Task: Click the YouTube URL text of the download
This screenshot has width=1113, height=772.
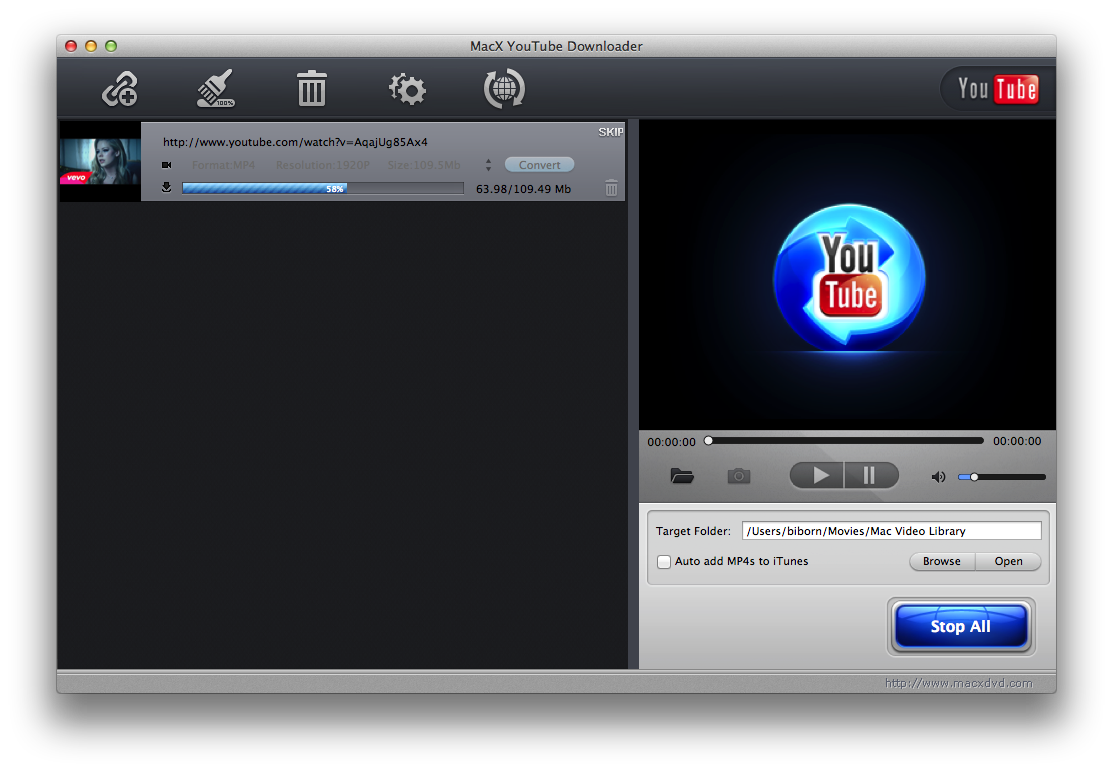Action: pyautogui.click(x=295, y=142)
